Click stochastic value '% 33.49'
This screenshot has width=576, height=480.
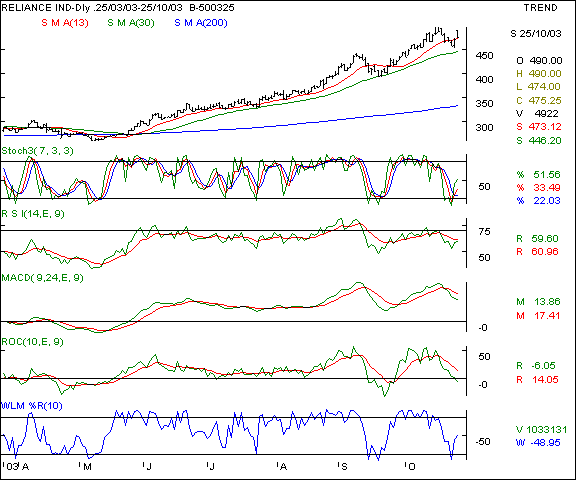coord(538,188)
